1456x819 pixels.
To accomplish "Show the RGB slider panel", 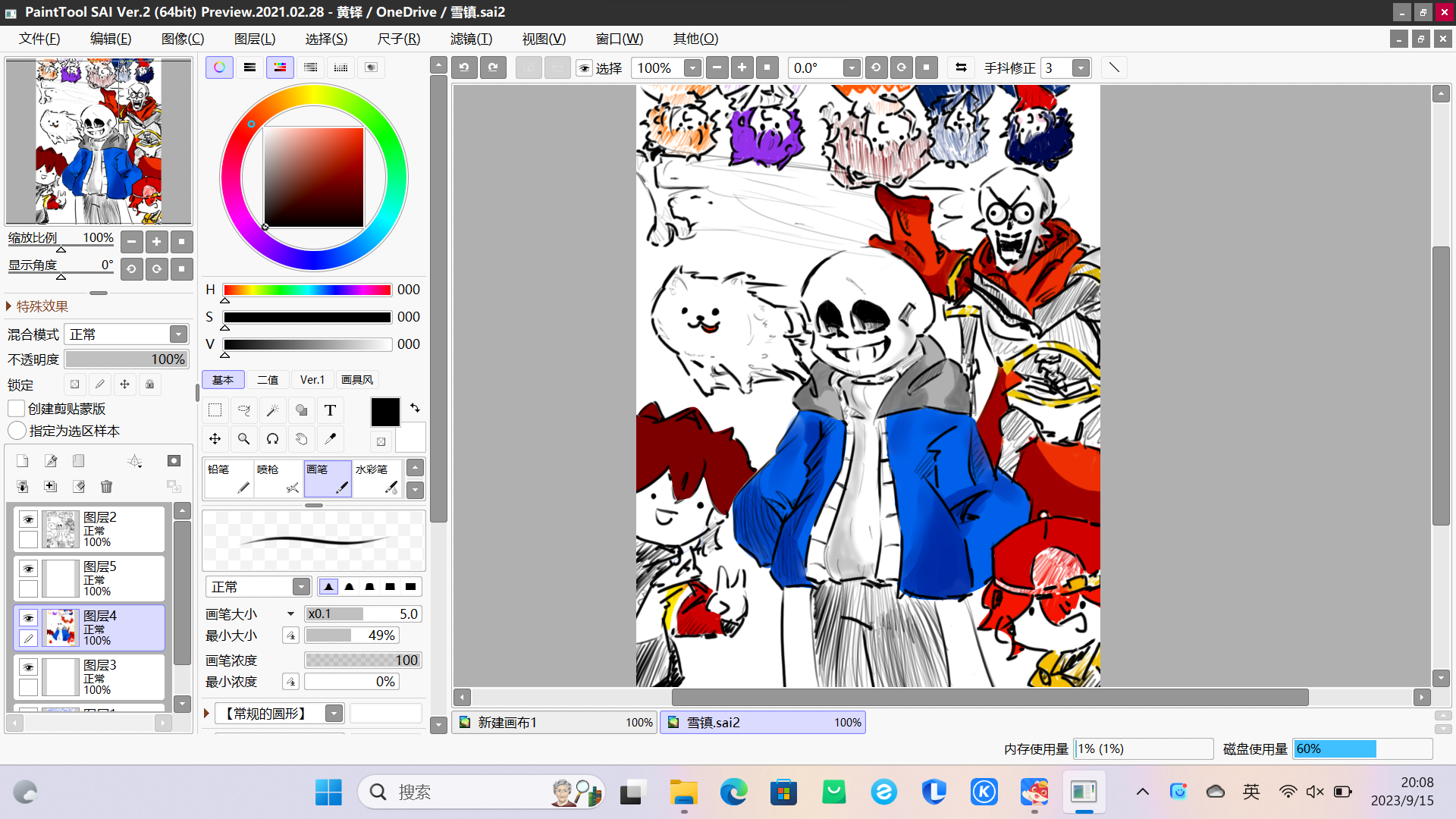I will (x=249, y=67).
